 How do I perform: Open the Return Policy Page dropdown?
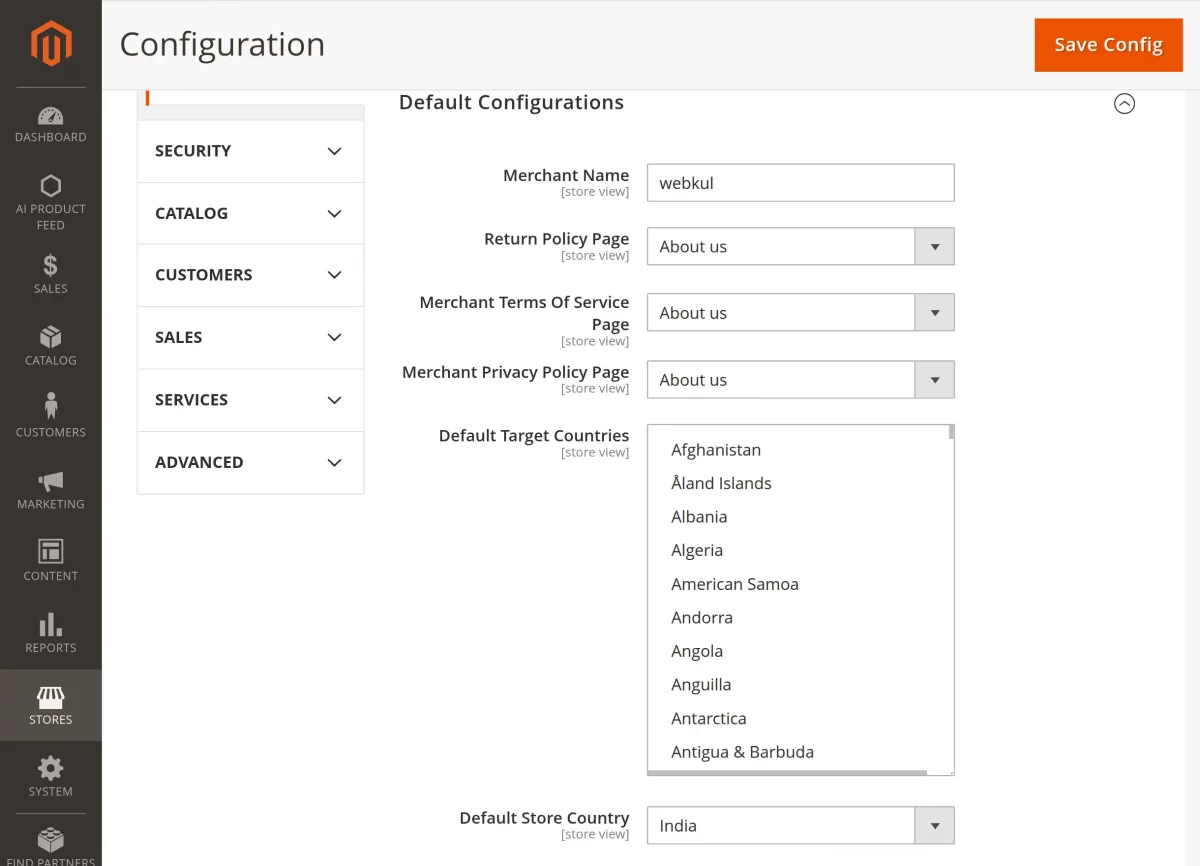pos(934,246)
